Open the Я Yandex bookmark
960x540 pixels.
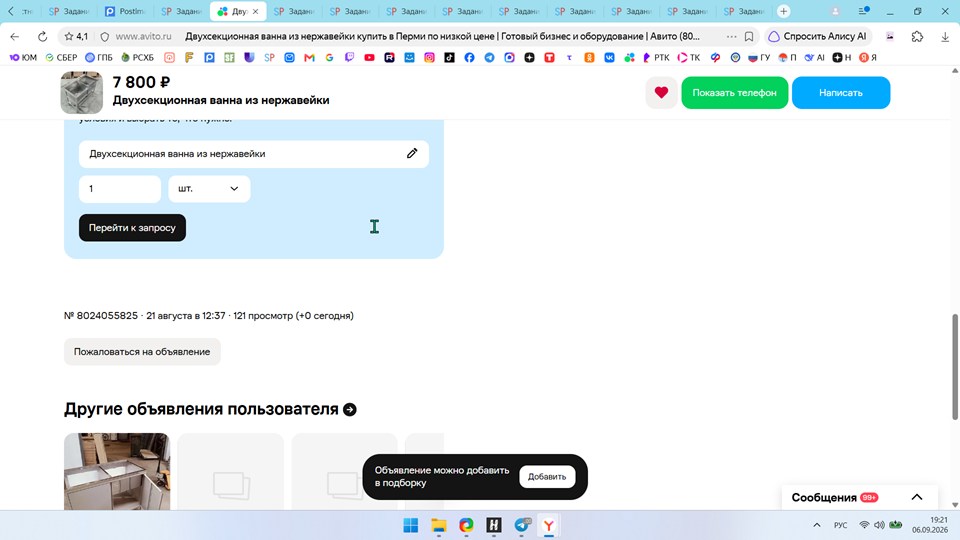tap(868, 58)
